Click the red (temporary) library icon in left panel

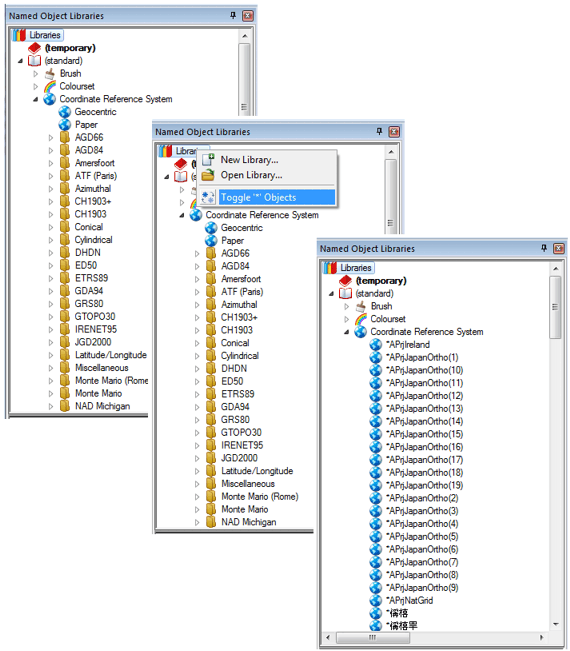[x=34, y=48]
